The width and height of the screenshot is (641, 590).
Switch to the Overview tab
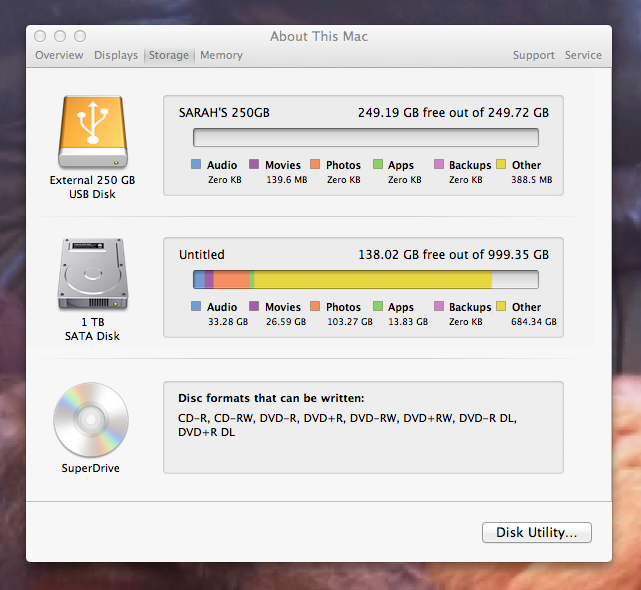point(59,55)
